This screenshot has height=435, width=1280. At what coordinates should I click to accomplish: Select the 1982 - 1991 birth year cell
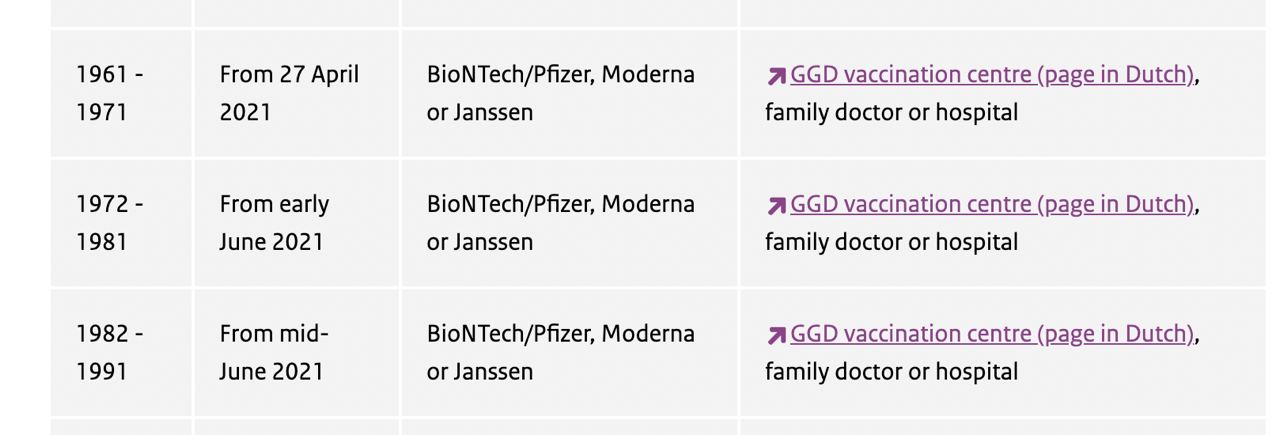point(121,352)
